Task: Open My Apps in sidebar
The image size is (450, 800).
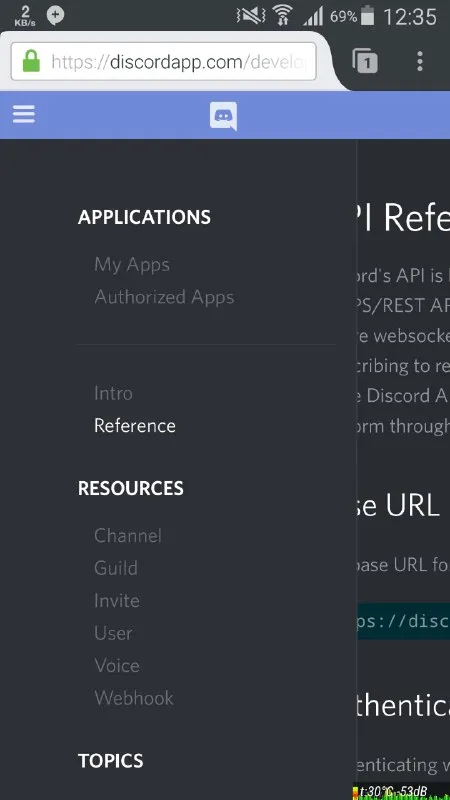Action: click(x=132, y=264)
